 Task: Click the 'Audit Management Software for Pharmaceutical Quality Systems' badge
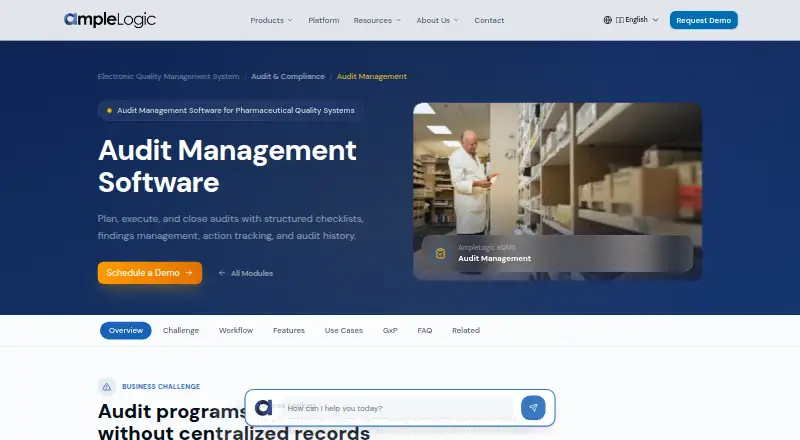point(230,110)
